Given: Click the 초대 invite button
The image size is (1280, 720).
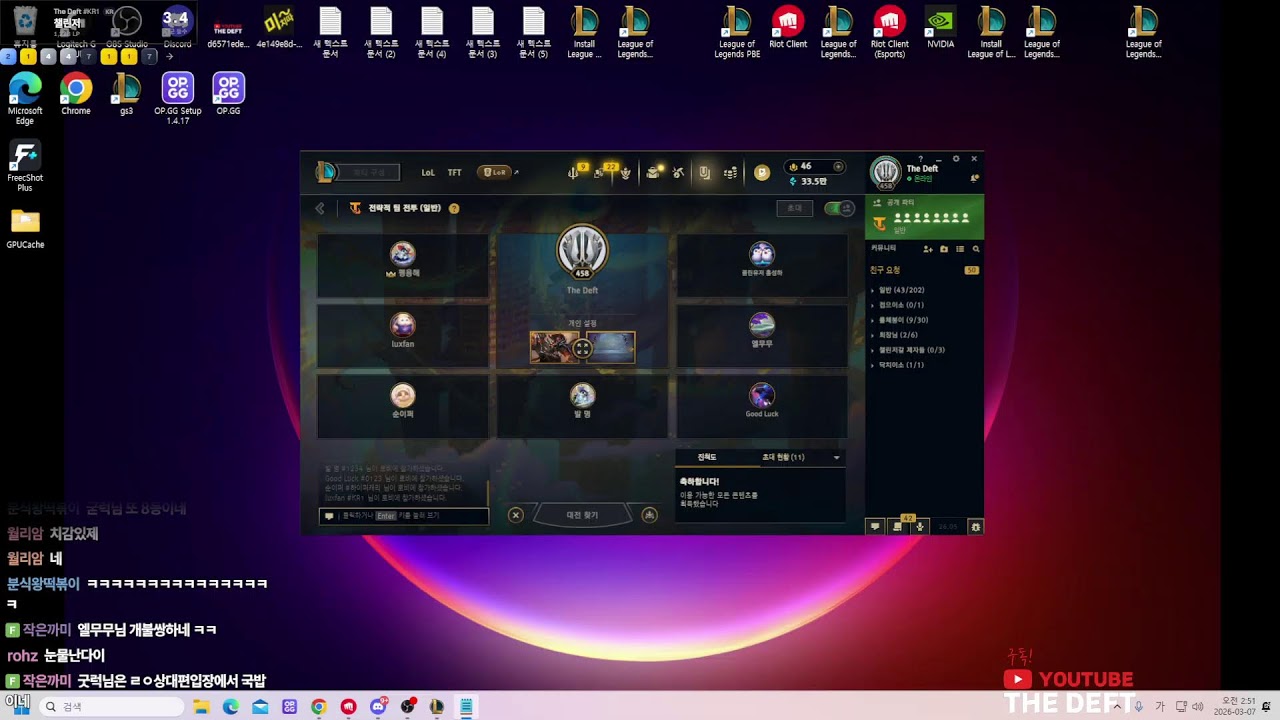Looking at the screenshot, I should 794,208.
